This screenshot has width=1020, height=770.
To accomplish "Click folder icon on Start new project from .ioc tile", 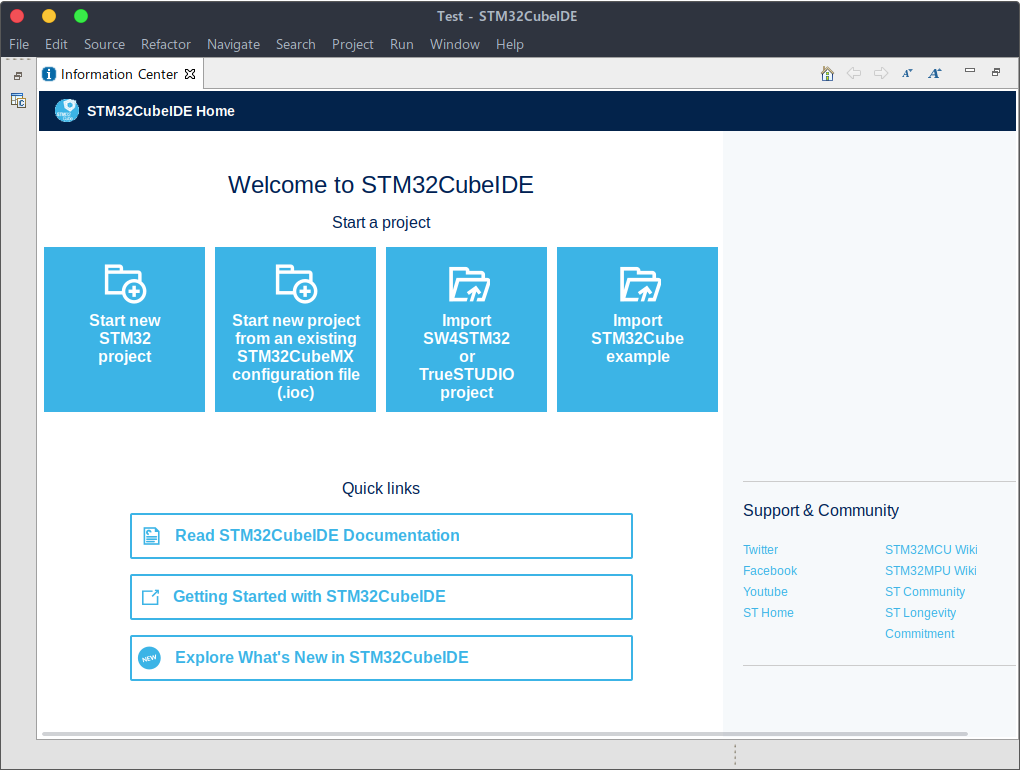I will [x=296, y=284].
